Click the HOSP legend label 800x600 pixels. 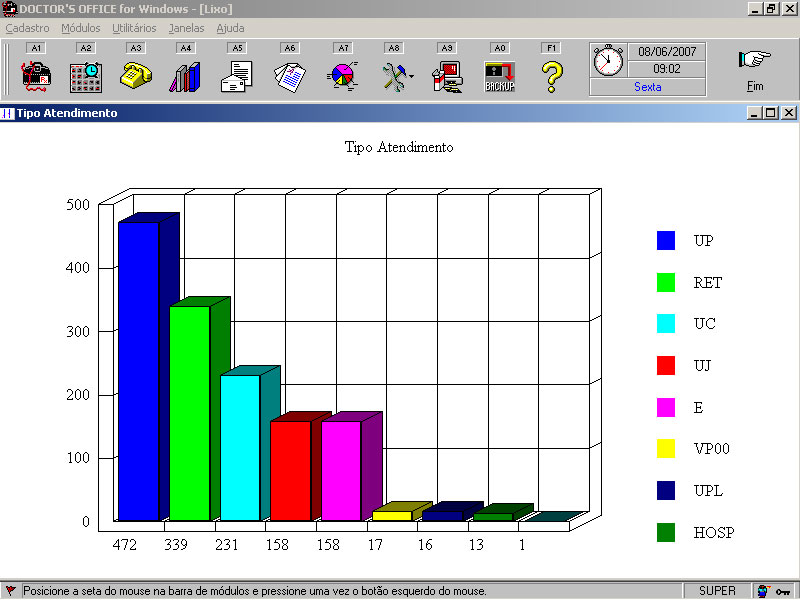[x=714, y=532]
